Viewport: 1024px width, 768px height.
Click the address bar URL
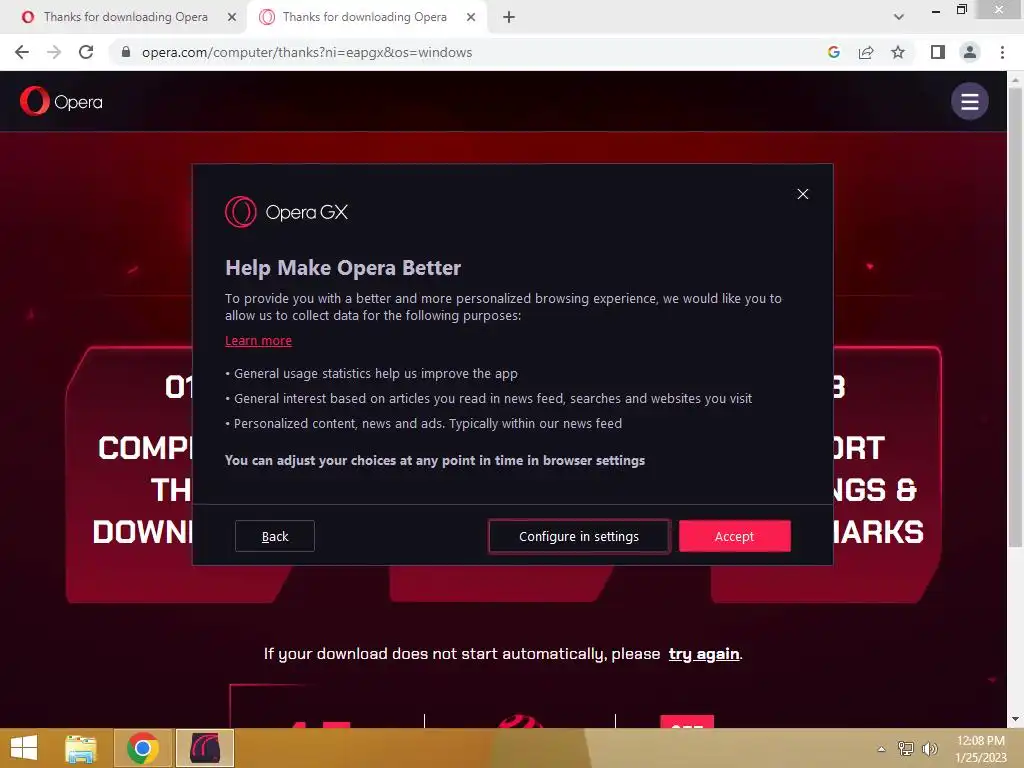(307, 52)
